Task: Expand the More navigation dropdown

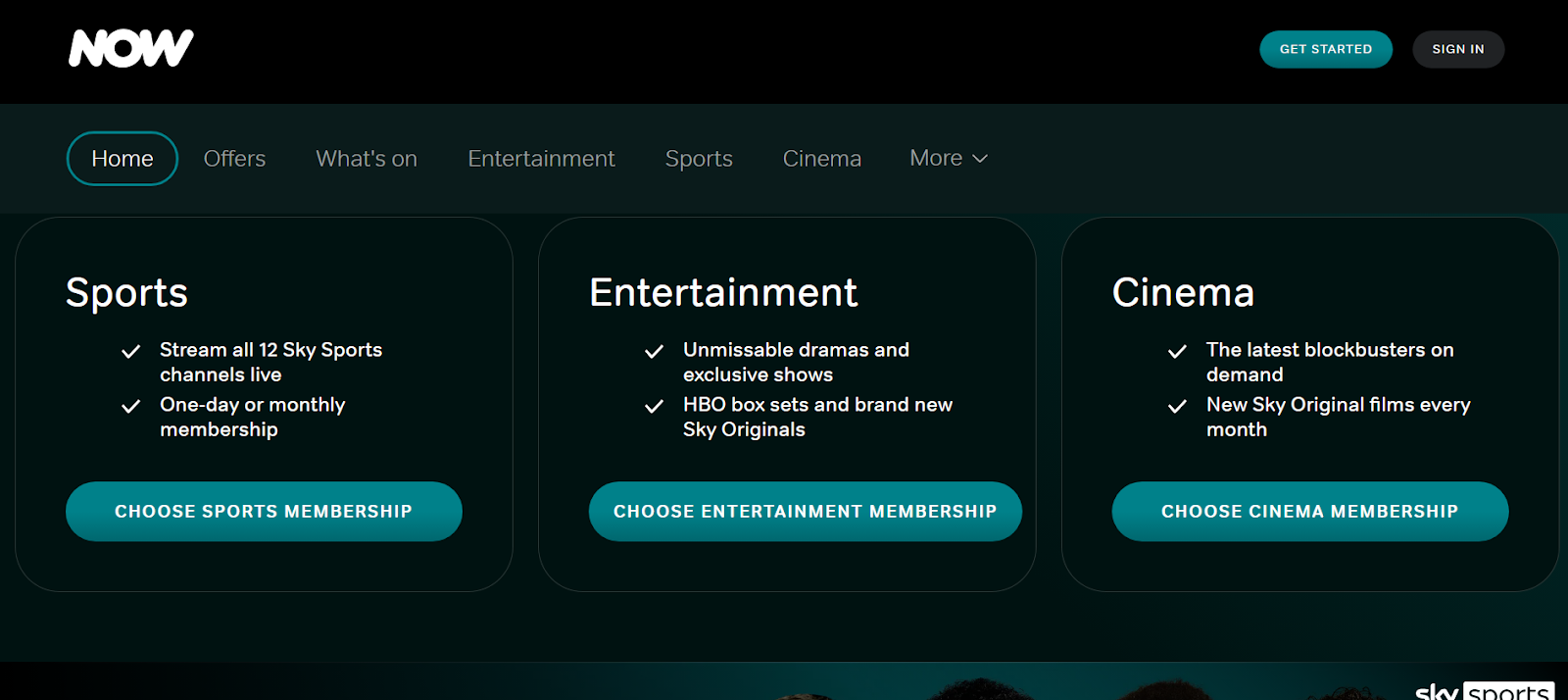Action: pyautogui.click(x=948, y=158)
